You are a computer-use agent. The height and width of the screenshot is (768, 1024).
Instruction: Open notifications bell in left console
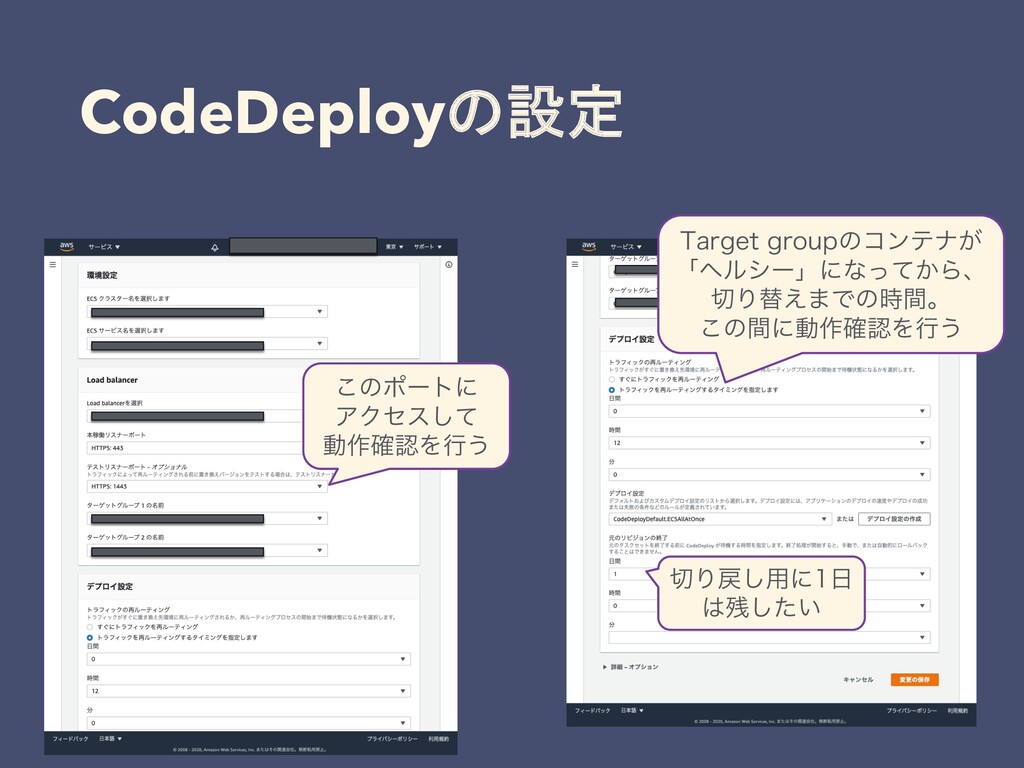(x=215, y=248)
